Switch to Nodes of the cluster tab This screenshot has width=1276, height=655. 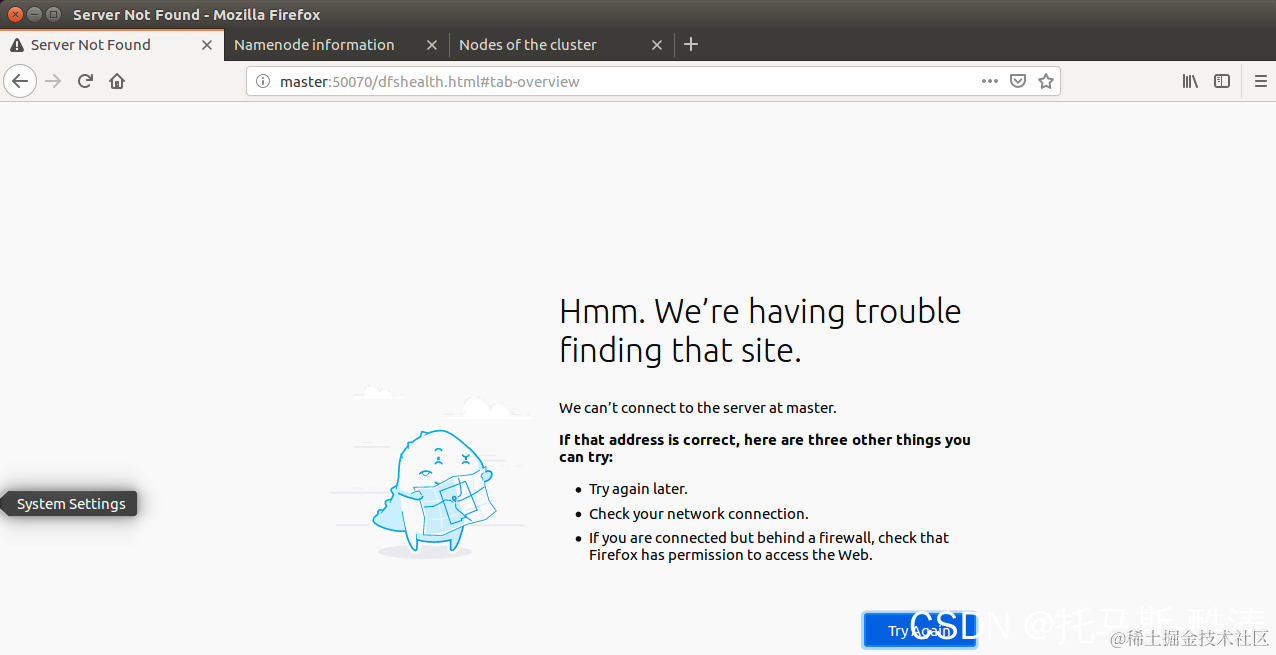coord(560,45)
